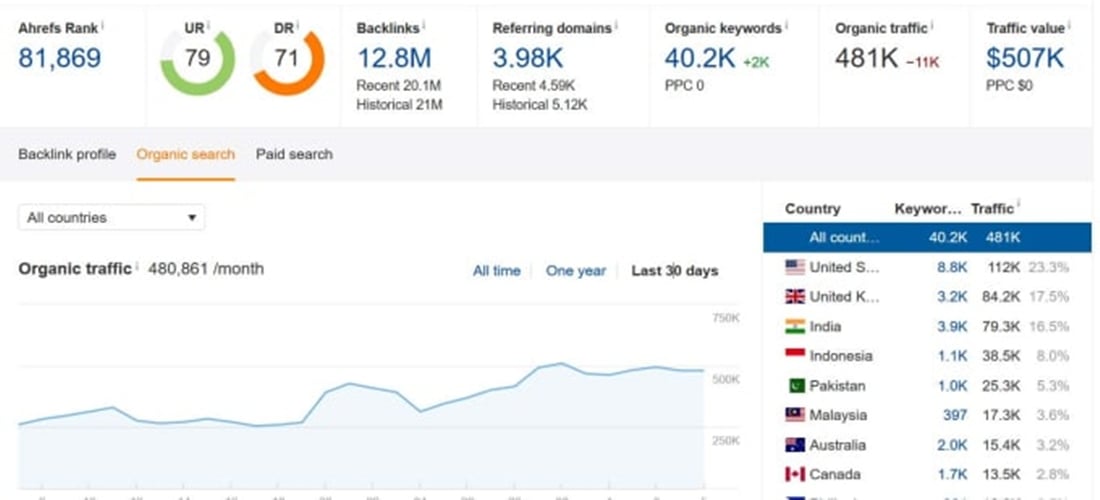The width and height of the screenshot is (1100, 500).
Task: Select Last 30 days range
Action: (674, 271)
